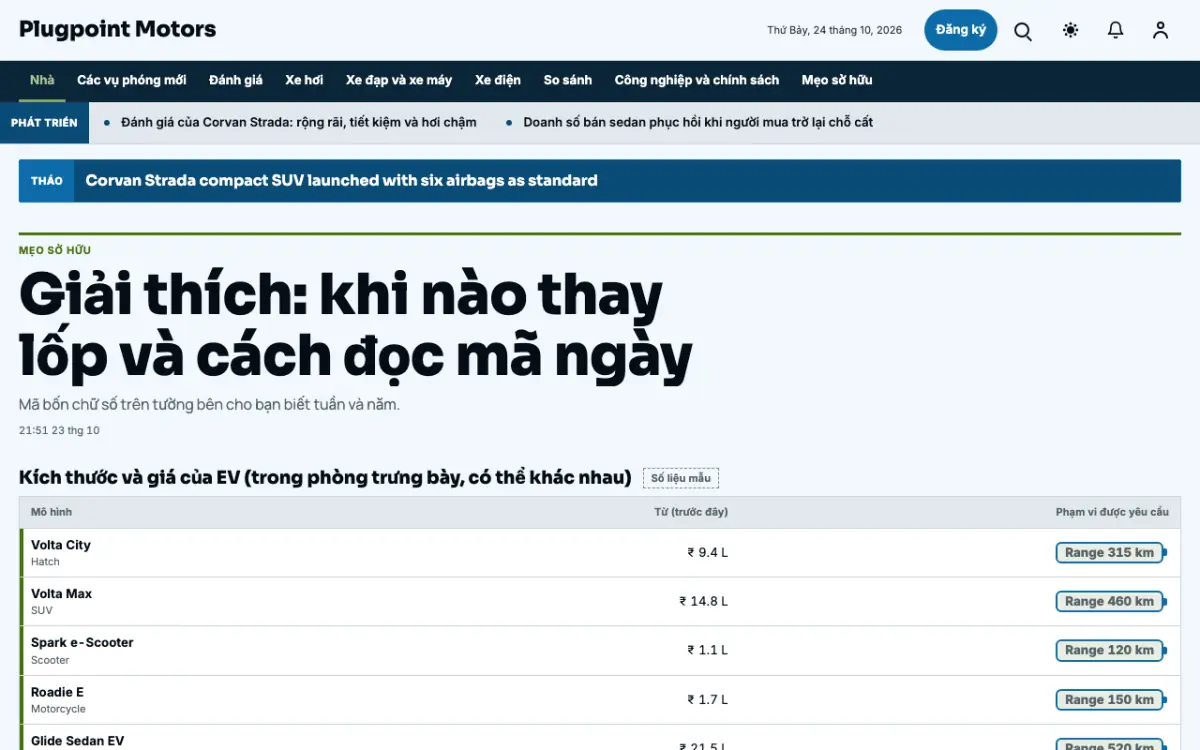Image resolution: width=1200 pixels, height=750 pixels.
Task: Click the MẸO SỞ HỮU category label
Action: tap(55, 251)
